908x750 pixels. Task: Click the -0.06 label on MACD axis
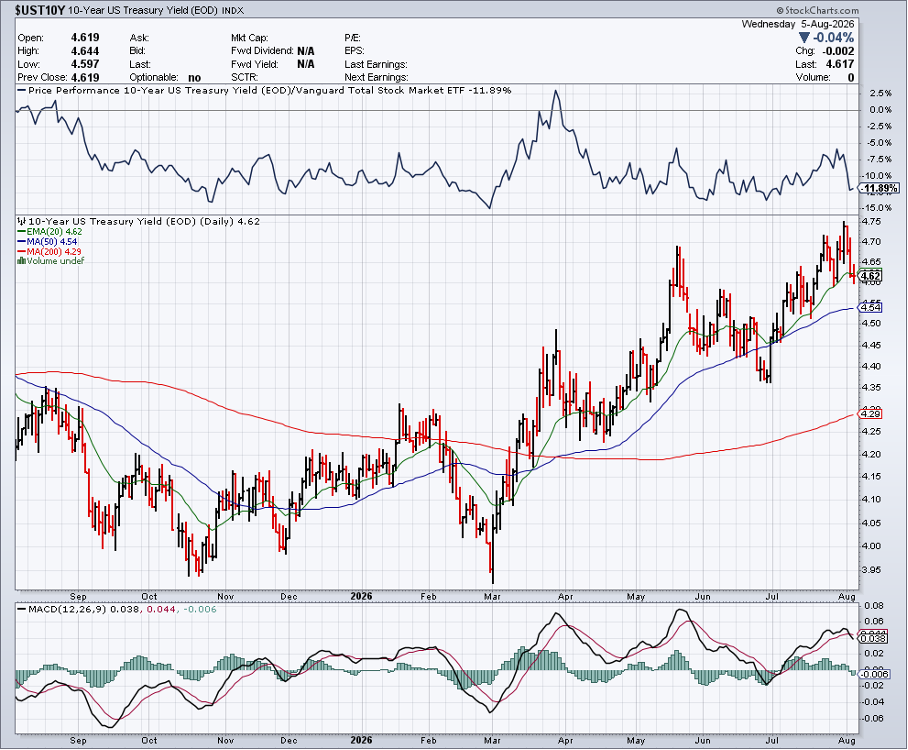click(x=872, y=719)
